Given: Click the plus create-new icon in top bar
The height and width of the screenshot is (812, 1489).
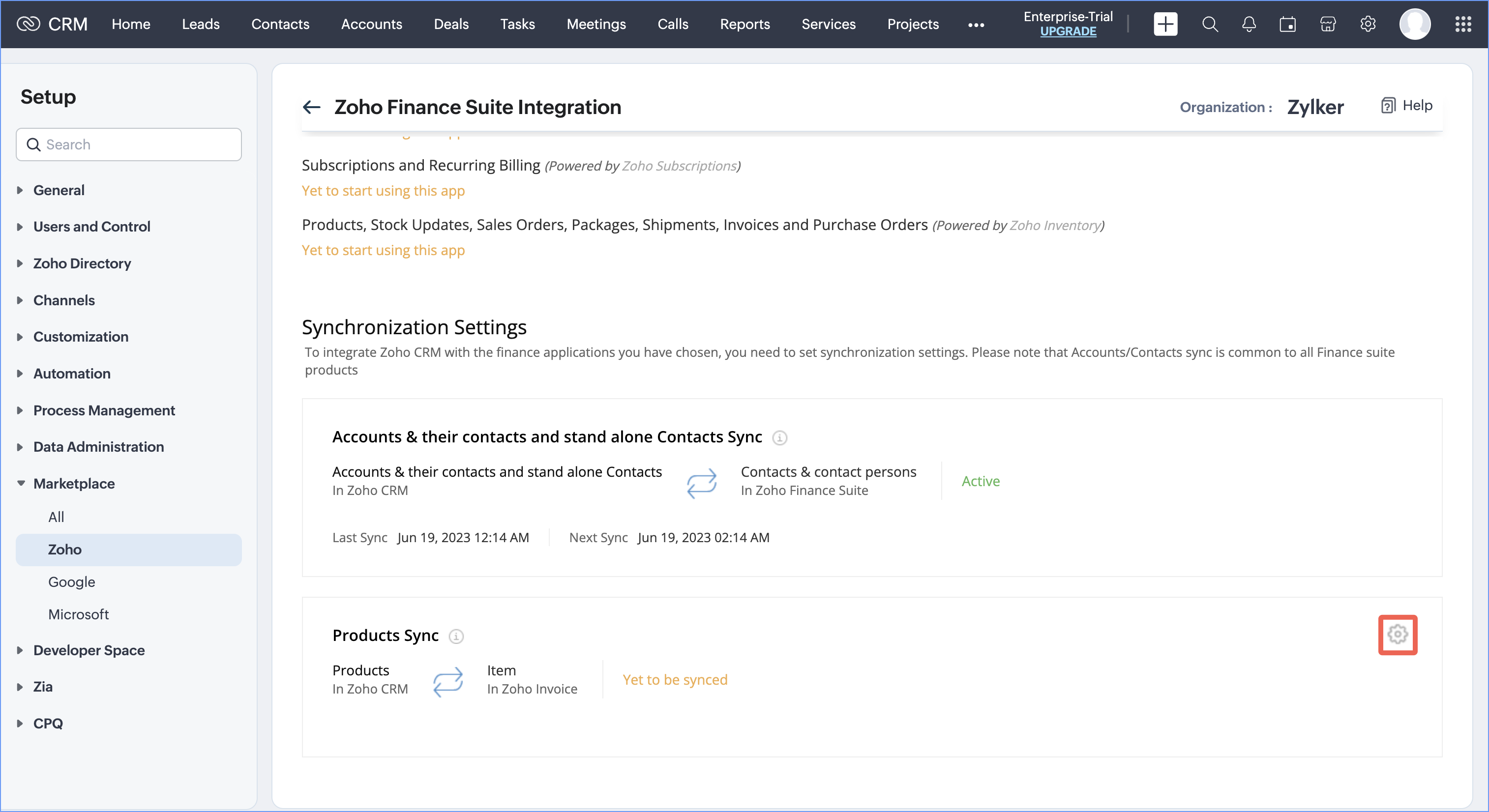Looking at the screenshot, I should pos(1165,24).
